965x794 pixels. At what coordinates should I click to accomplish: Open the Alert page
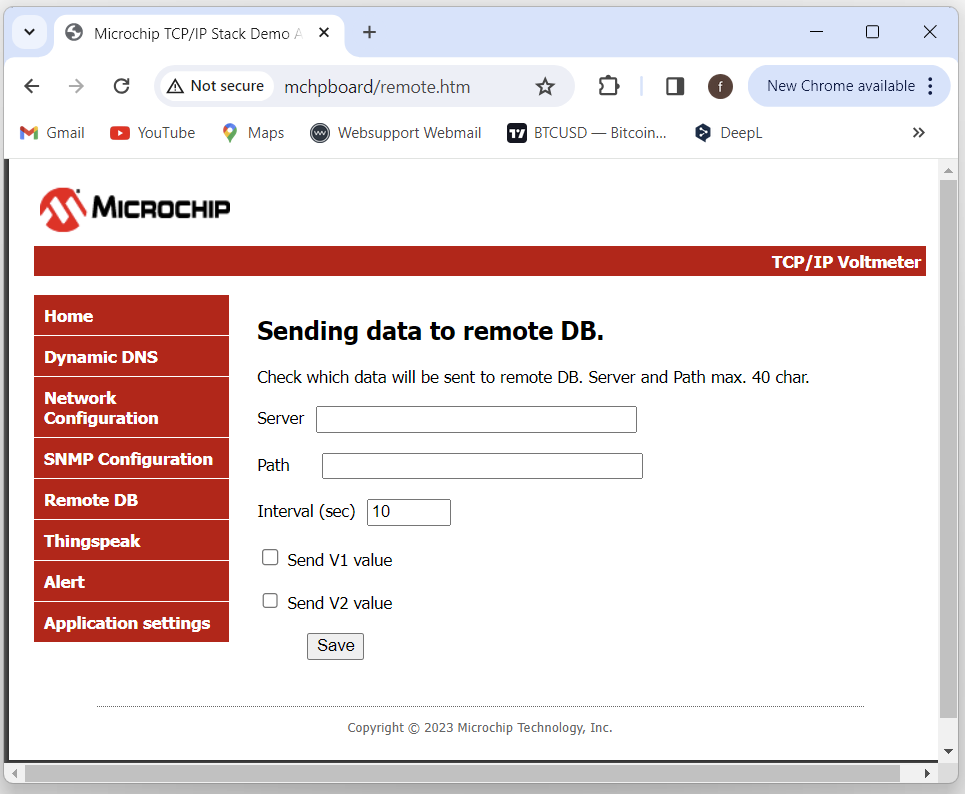click(x=131, y=582)
